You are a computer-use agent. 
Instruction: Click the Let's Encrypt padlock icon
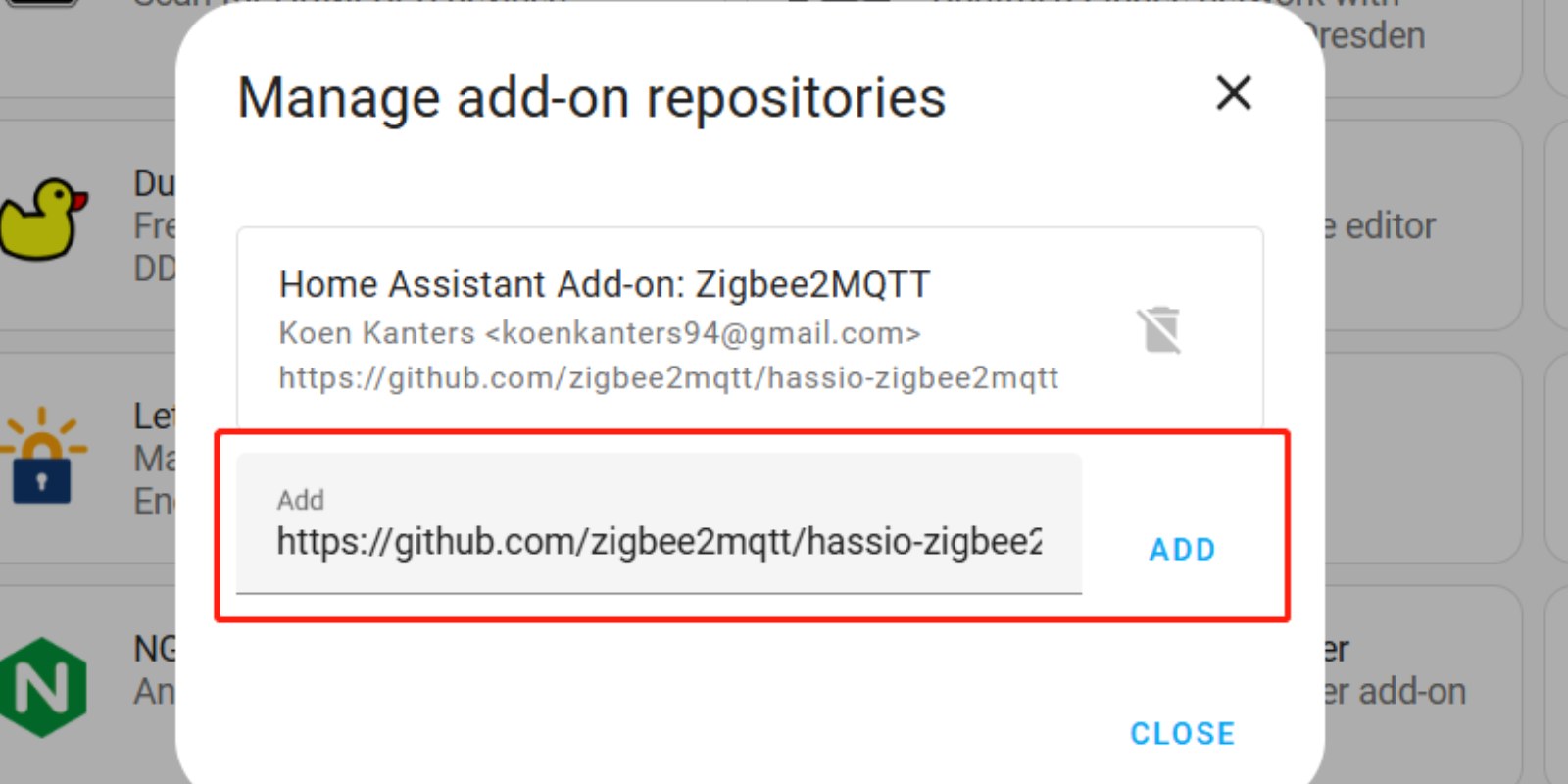[x=42, y=456]
